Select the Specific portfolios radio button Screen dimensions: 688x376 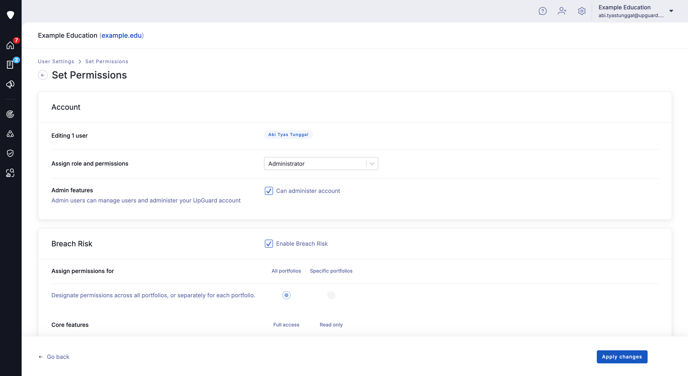click(331, 295)
